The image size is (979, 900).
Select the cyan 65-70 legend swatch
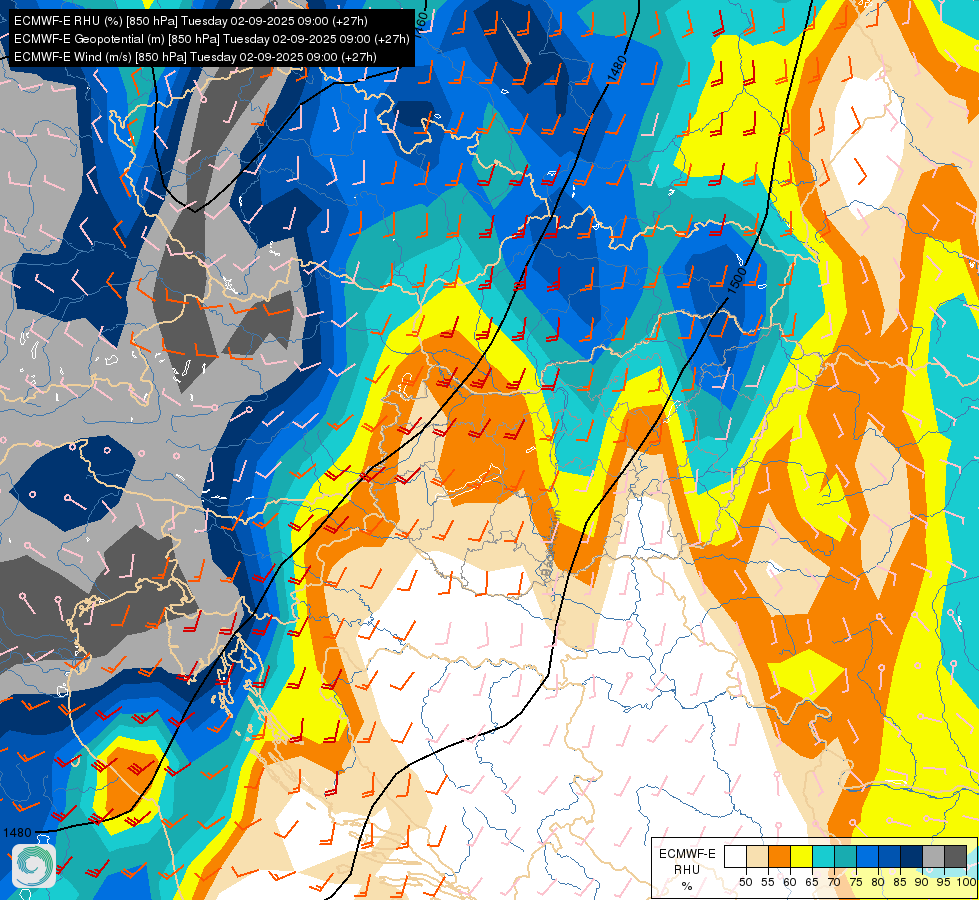click(824, 856)
